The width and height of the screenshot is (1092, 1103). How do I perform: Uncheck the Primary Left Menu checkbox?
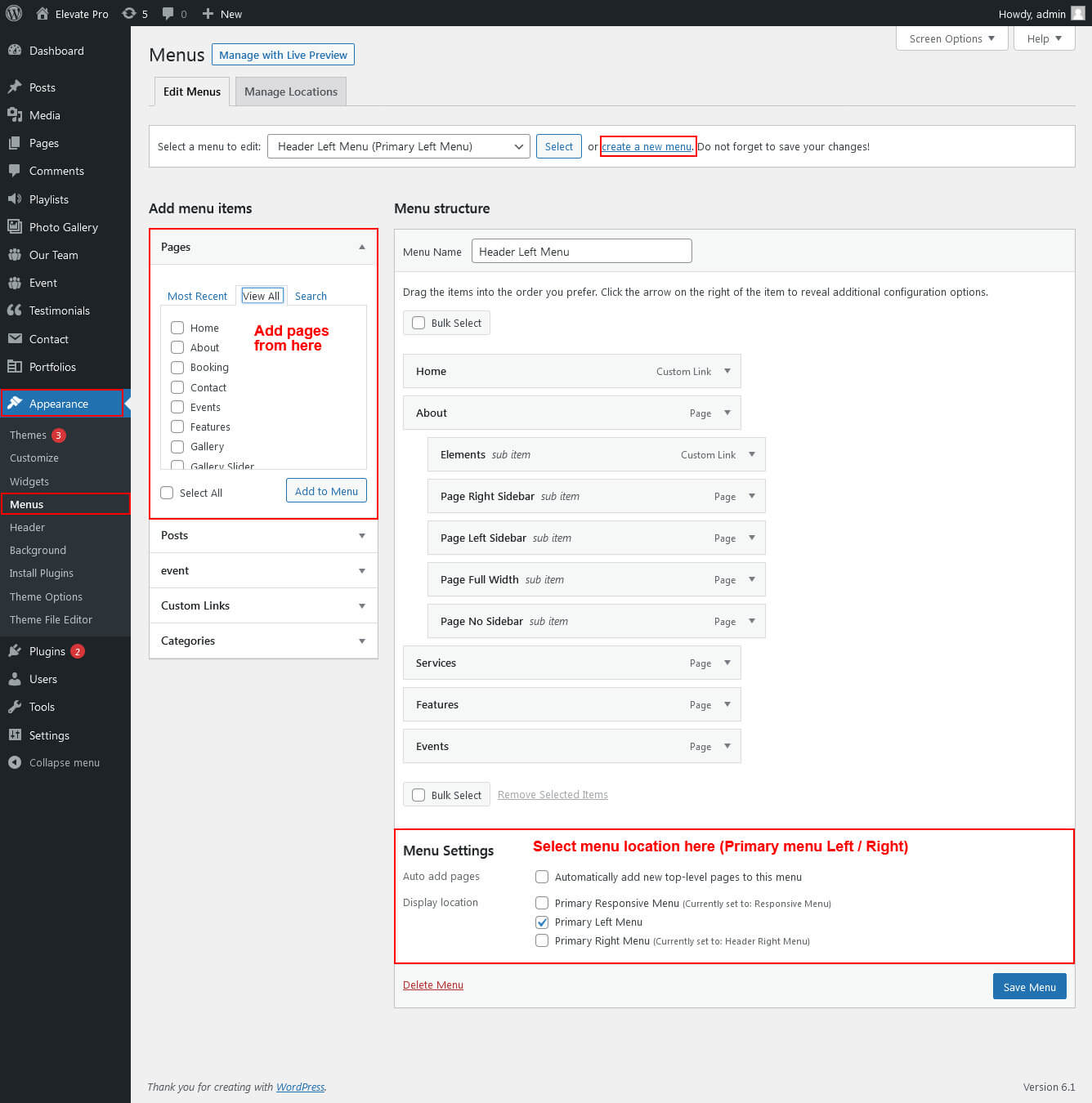pyautogui.click(x=542, y=922)
